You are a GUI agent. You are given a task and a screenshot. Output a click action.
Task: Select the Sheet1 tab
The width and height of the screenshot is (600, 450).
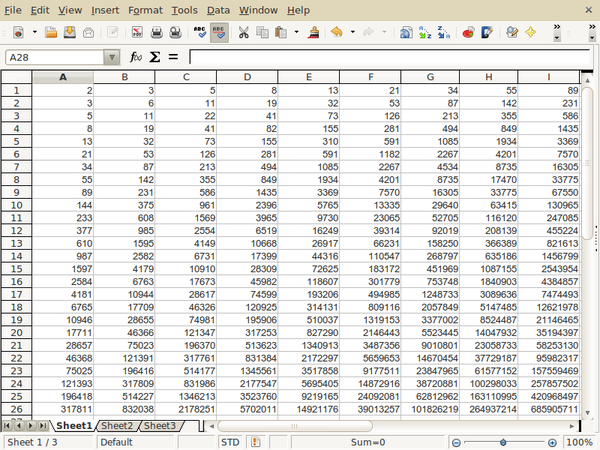click(x=74, y=426)
